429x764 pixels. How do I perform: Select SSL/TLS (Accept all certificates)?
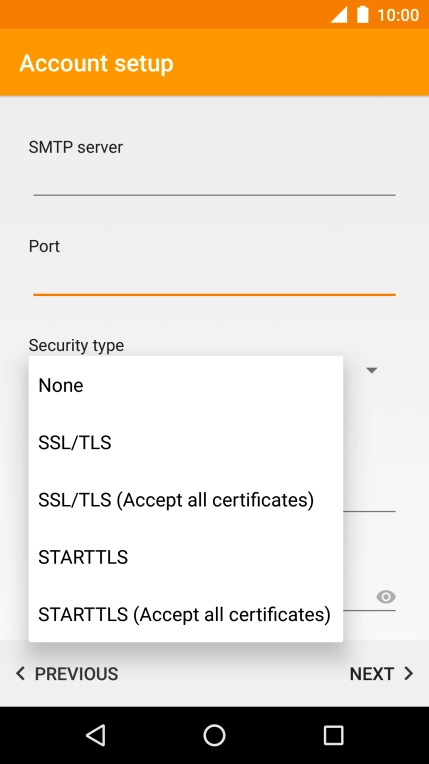tap(186, 500)
